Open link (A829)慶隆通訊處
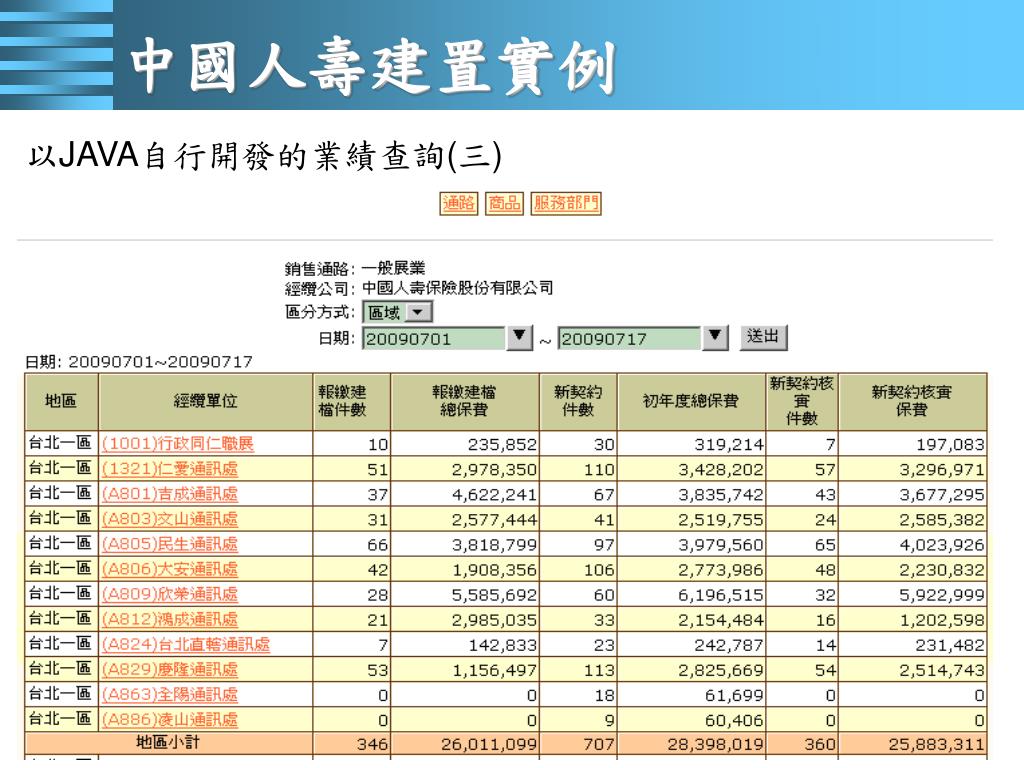This screenshot has width=1024, height=768. click(170, 669)
